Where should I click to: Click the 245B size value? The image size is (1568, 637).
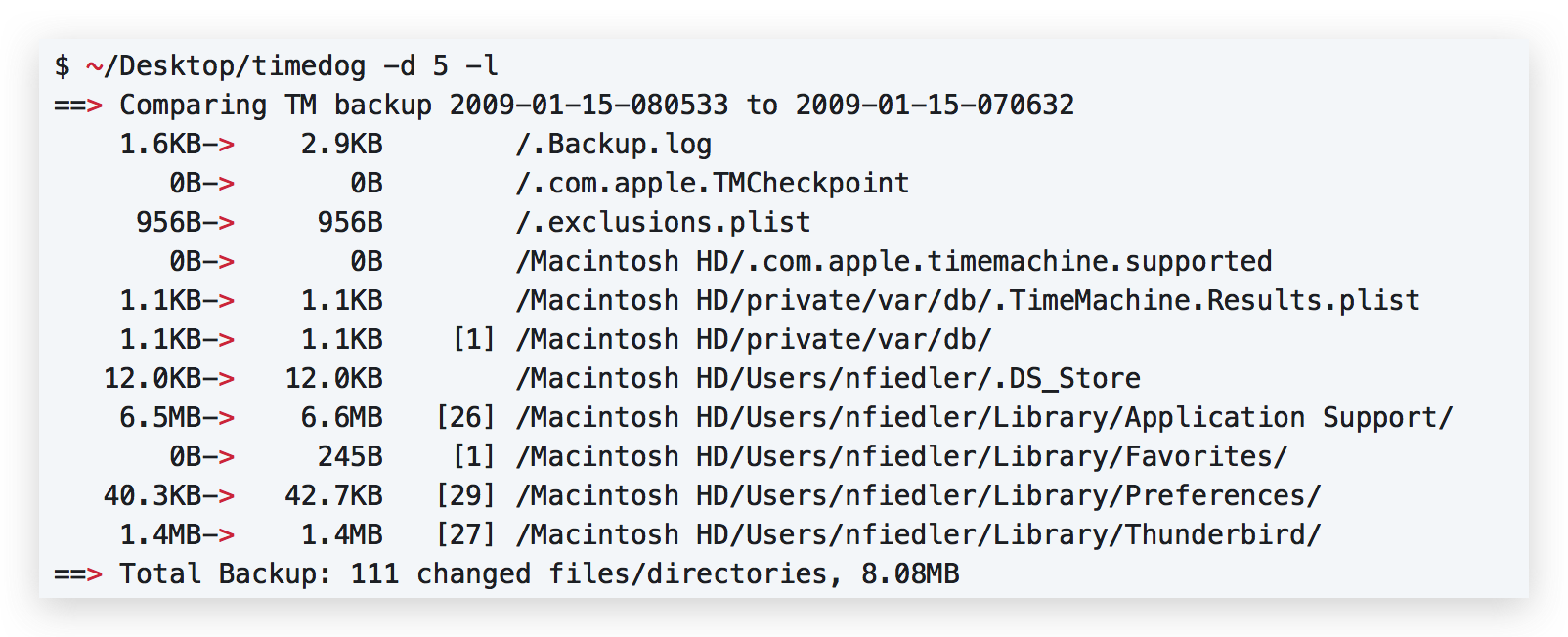click(349, 456)
